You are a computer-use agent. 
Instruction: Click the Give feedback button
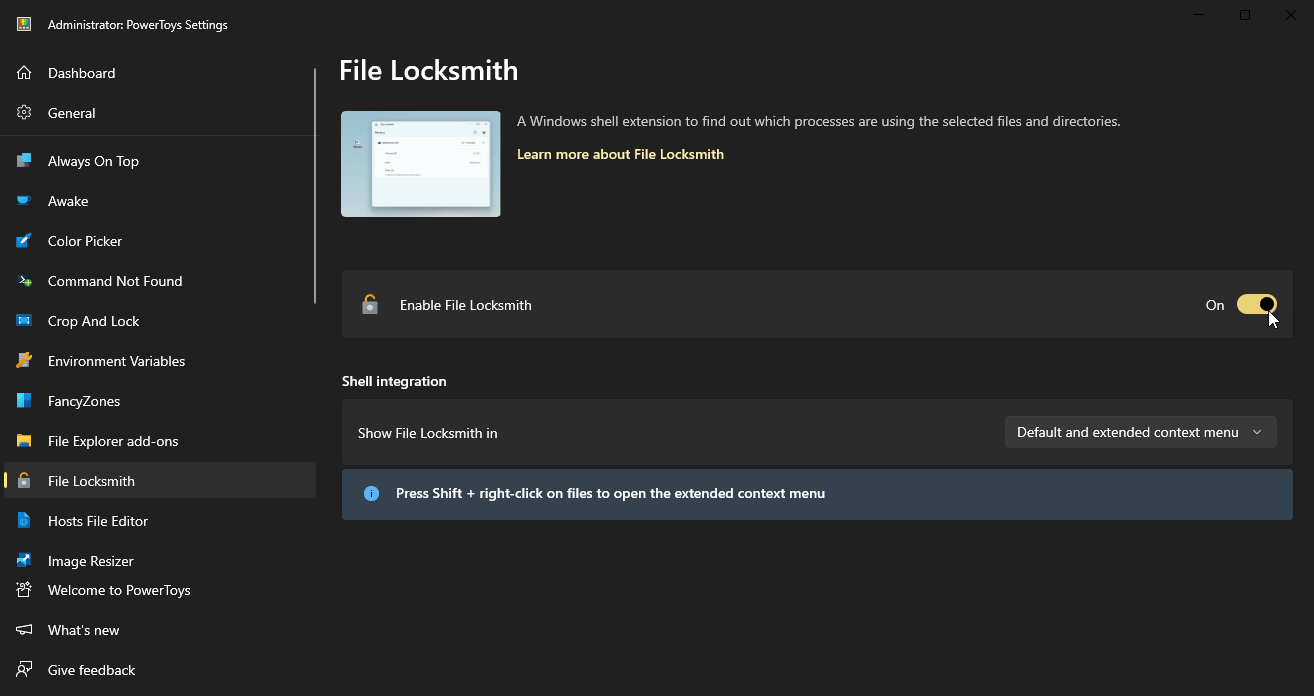point(160,670)
